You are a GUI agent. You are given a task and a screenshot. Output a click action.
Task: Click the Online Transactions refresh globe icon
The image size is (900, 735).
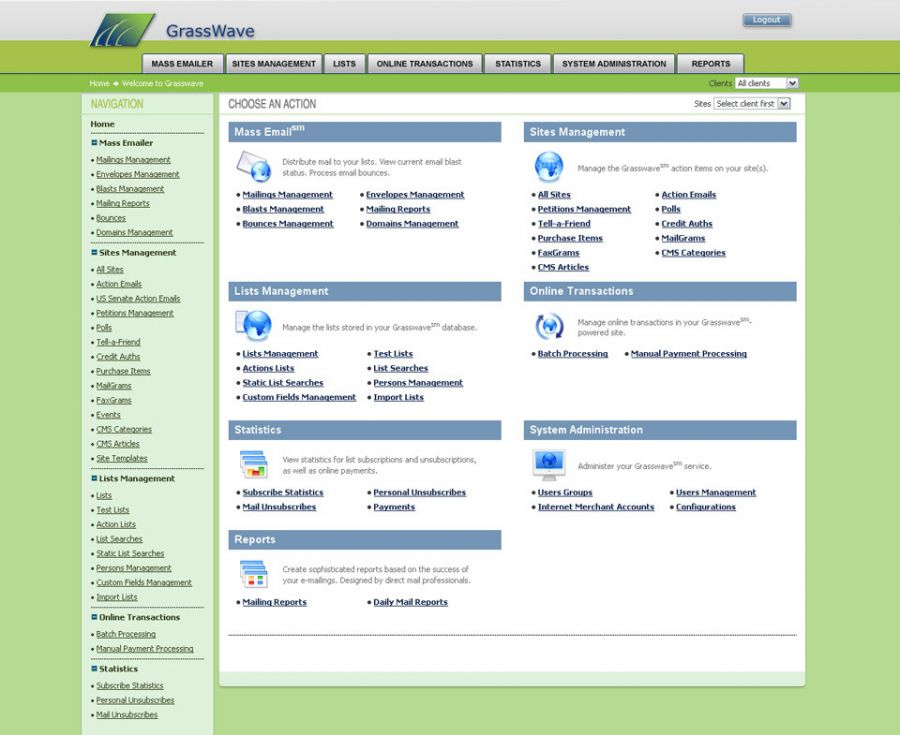pos(549,326)
